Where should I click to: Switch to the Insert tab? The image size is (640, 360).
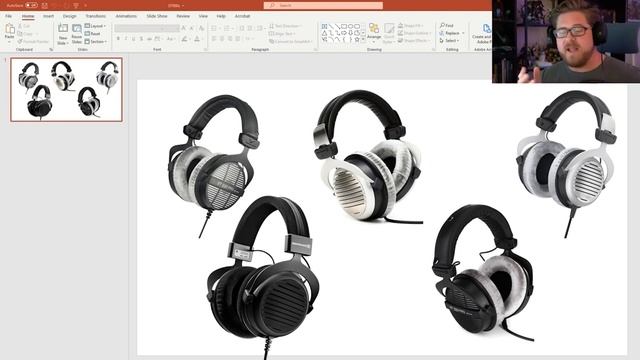pyautogui.click(x=49, y=16)
